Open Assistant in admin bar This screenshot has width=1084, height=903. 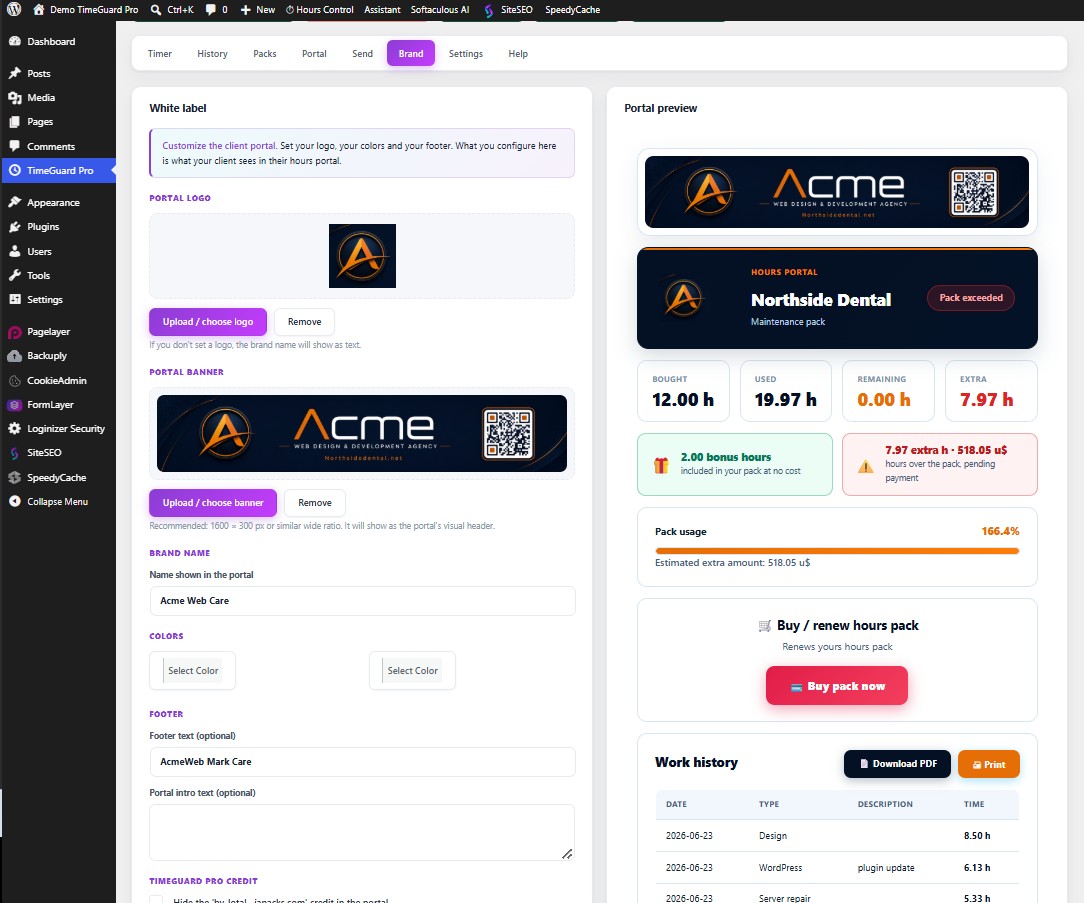coord(382,10)
